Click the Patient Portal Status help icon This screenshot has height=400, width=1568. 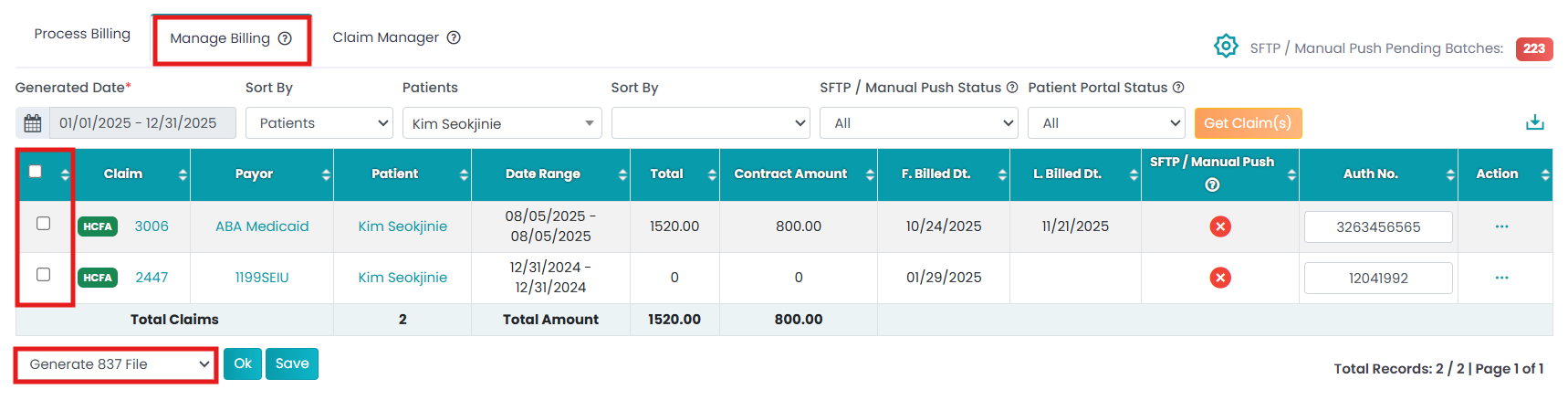click(1178, 88)
